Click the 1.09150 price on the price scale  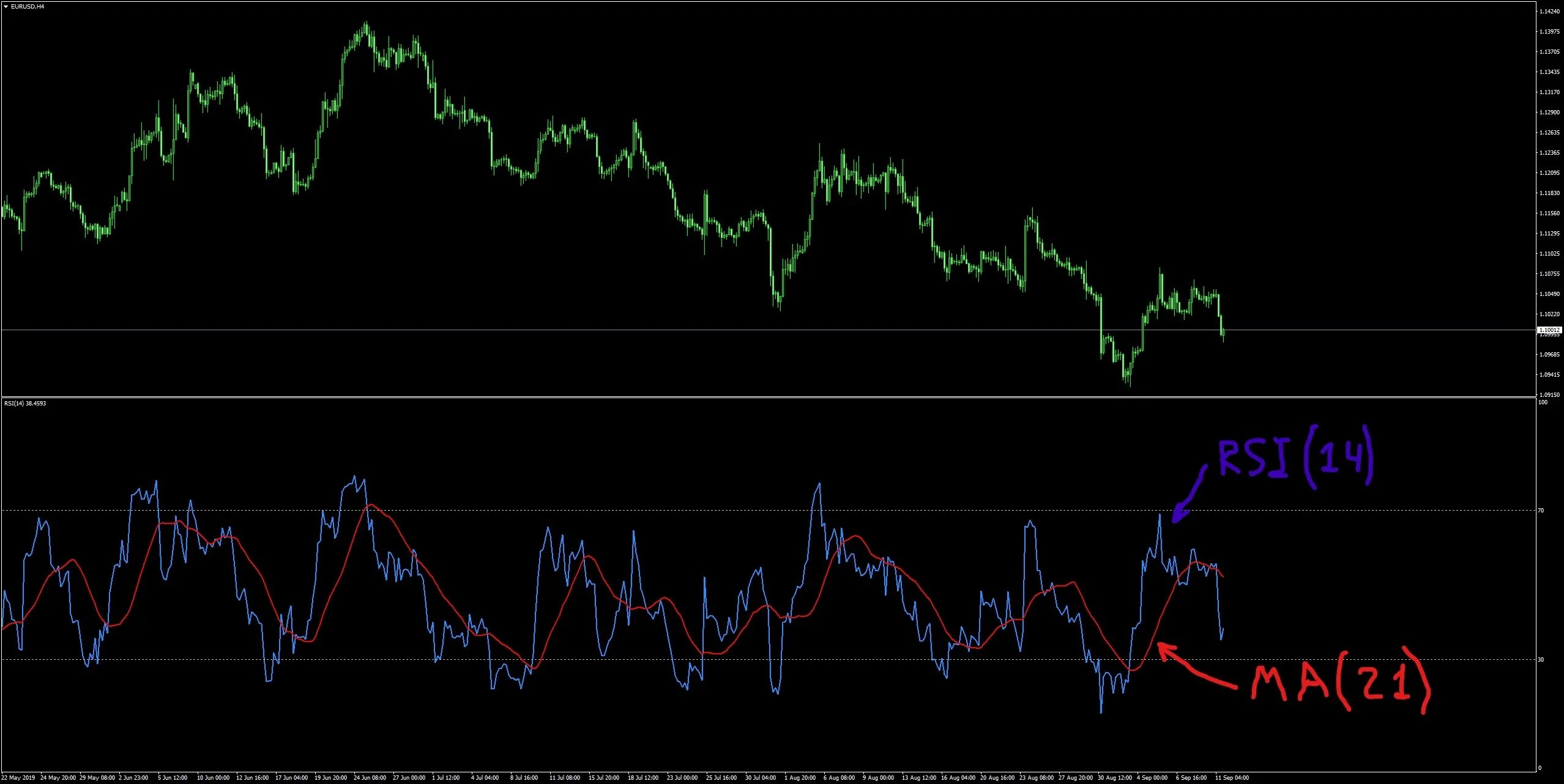click(1549, 395)
